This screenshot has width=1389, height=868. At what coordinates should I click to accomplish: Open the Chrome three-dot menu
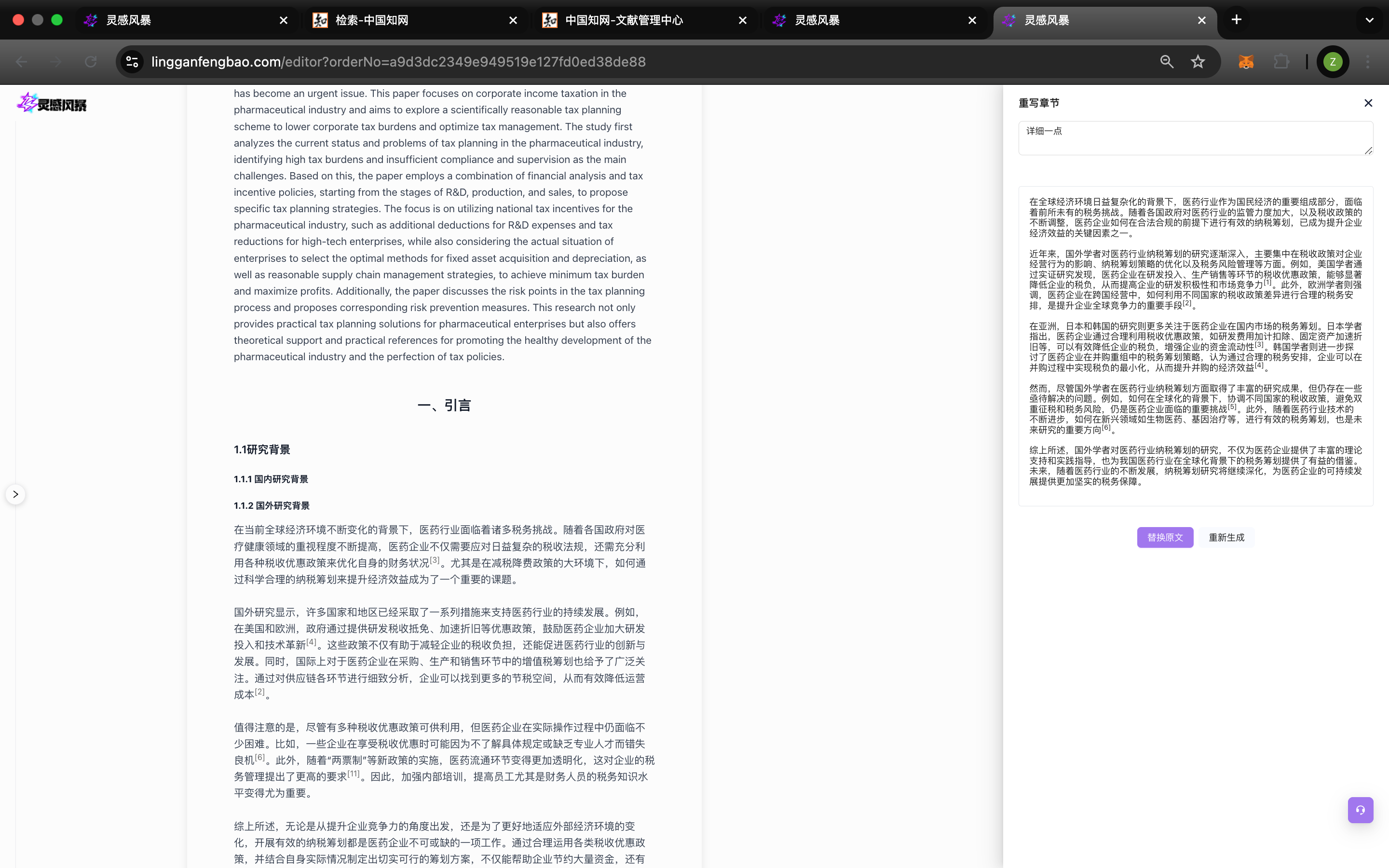click(1368, 62)
